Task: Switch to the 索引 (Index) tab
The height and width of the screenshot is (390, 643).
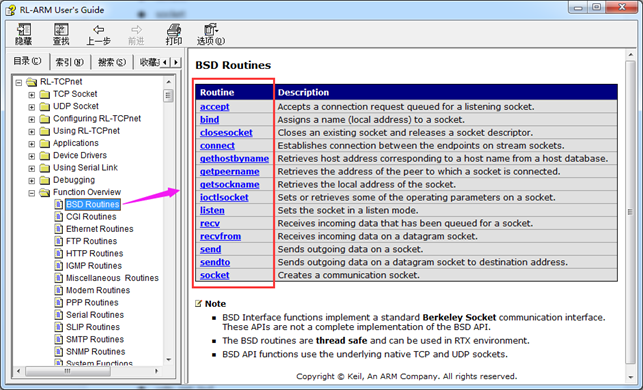Action: coord(70,62)
